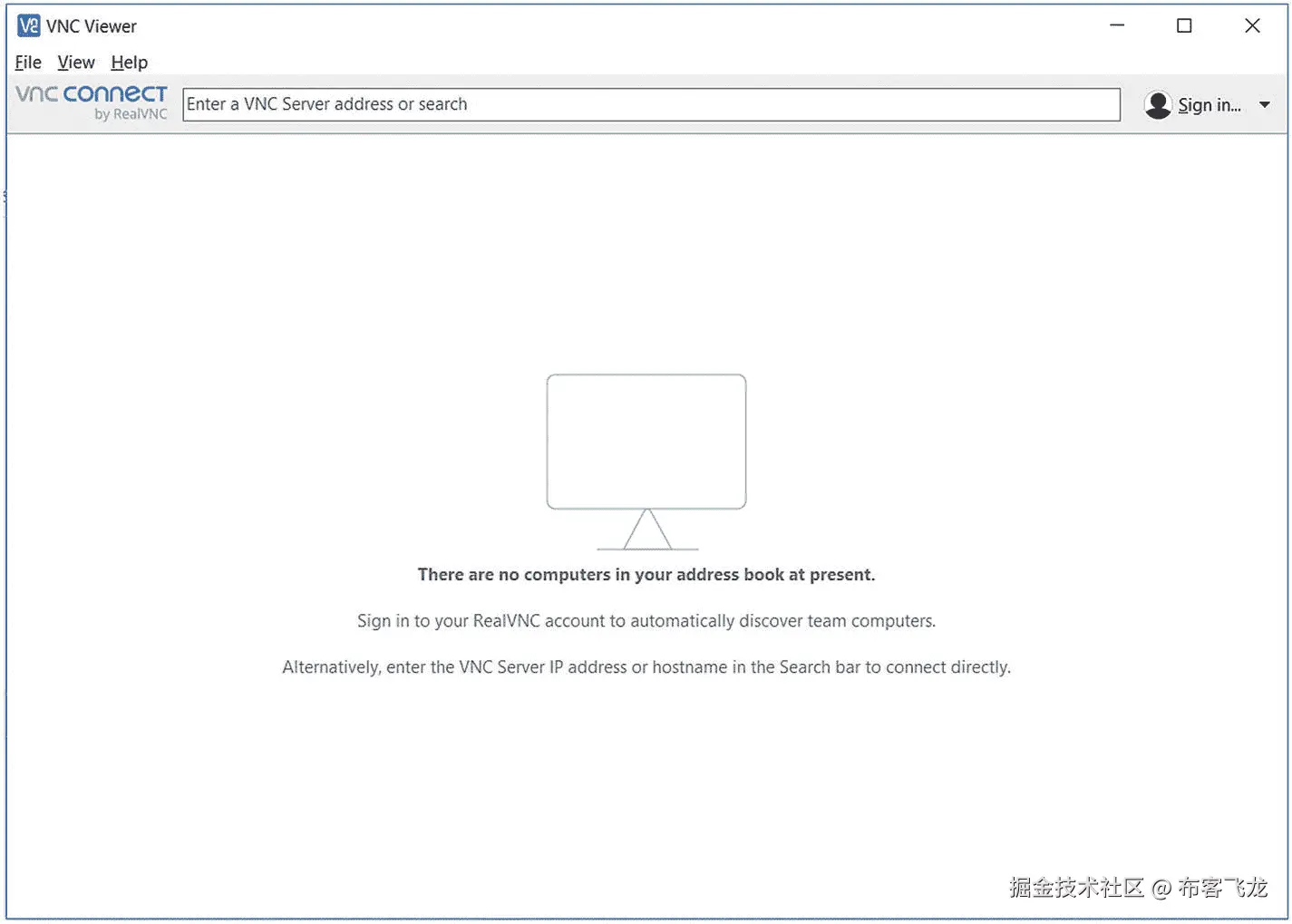
Task: Click the VNC Connect logo
Action: coord(90,94)
